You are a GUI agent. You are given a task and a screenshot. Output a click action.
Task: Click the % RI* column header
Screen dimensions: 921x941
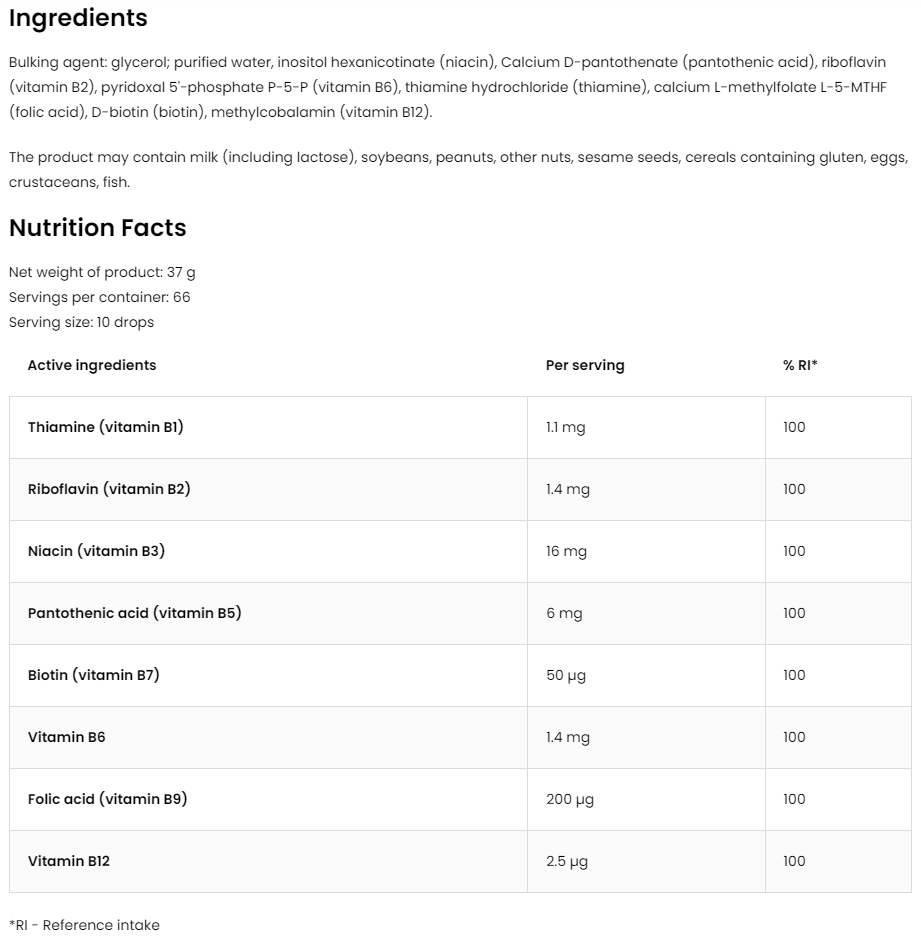click(x=800, y=365)
